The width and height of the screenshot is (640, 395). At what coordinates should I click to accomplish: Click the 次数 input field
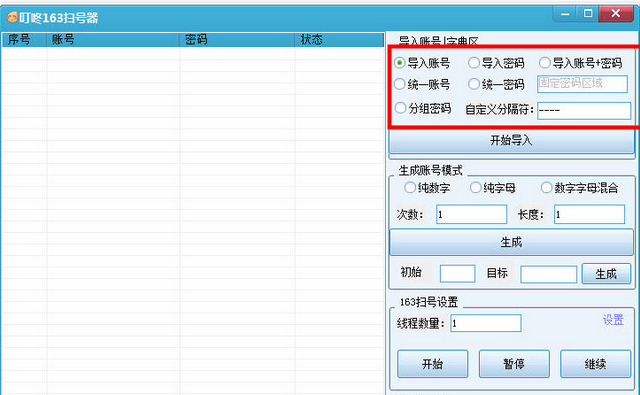471,214
